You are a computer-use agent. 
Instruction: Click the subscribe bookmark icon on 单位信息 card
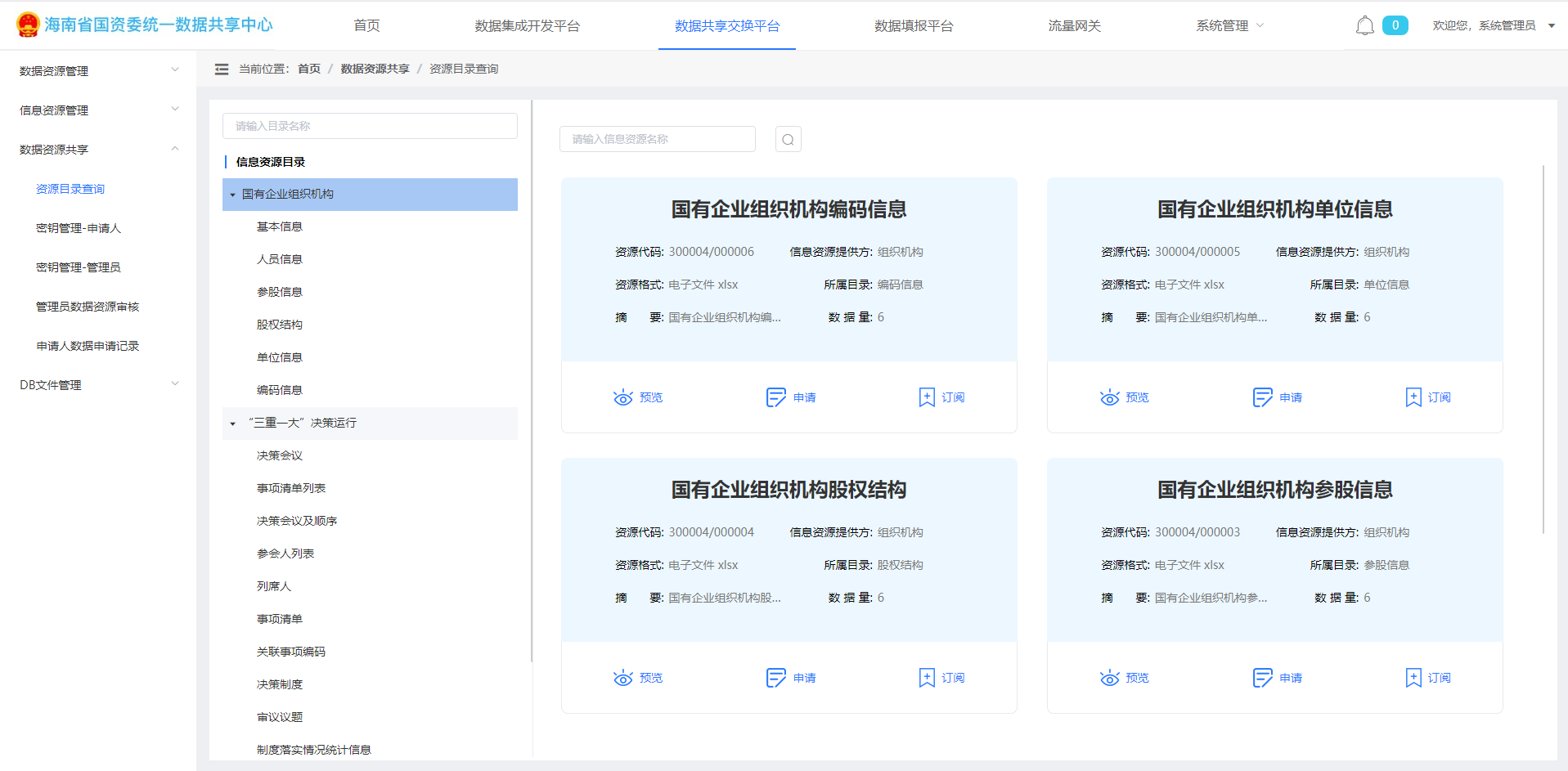coord(1413,397)
